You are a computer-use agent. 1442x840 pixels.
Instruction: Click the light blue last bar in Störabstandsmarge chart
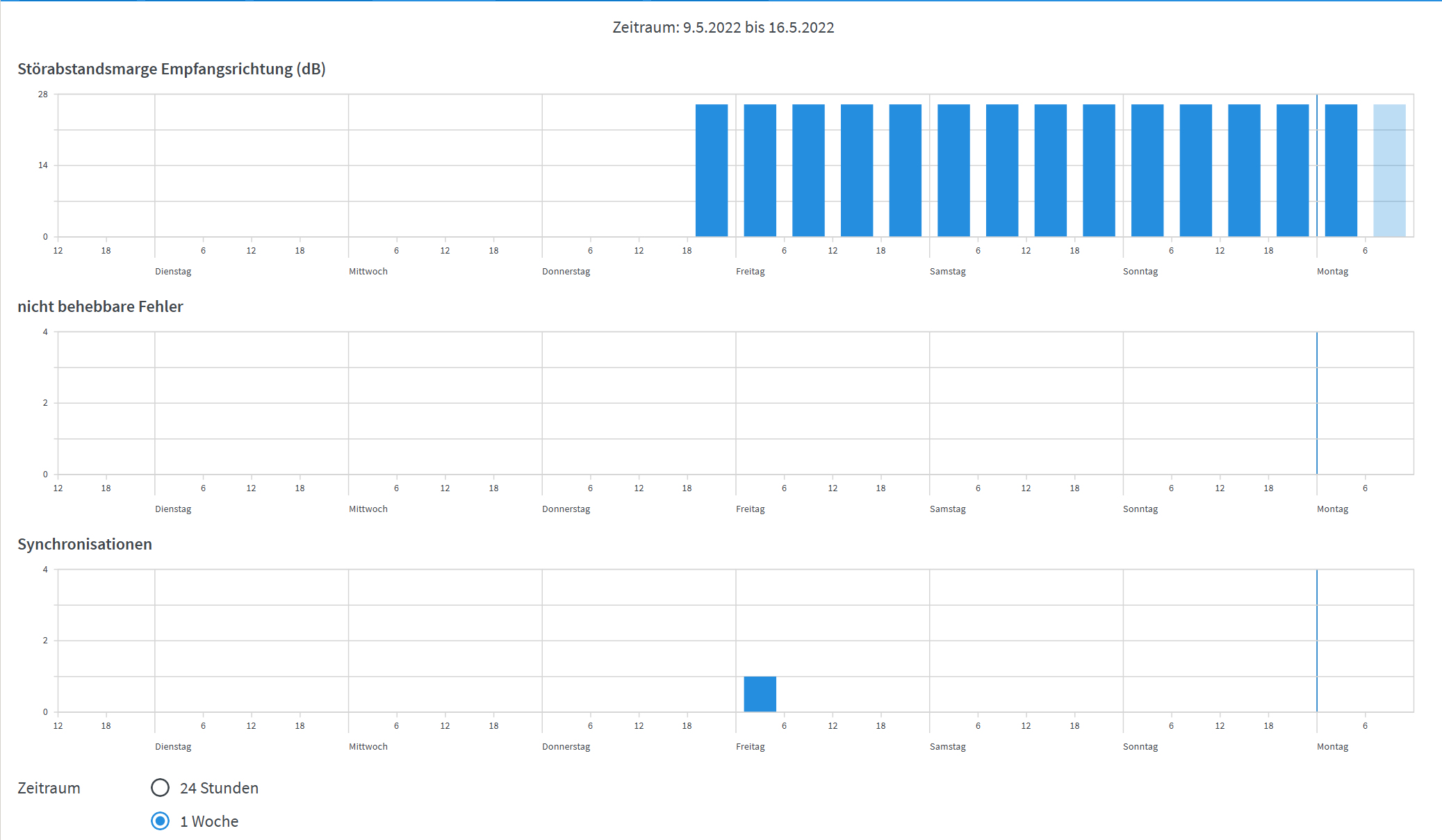point(1389,170)
